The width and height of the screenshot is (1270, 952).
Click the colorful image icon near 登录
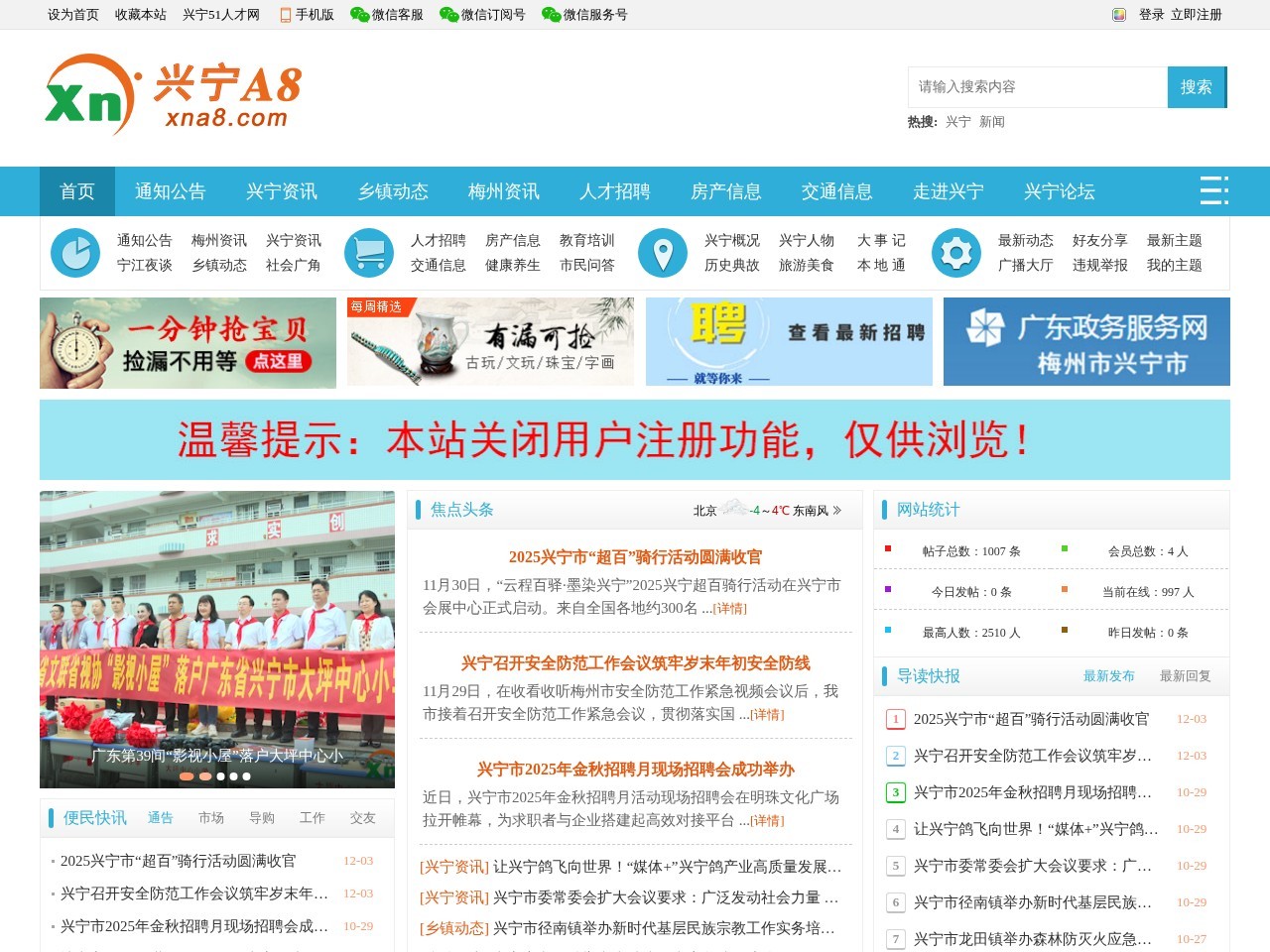click(1119, 15)
